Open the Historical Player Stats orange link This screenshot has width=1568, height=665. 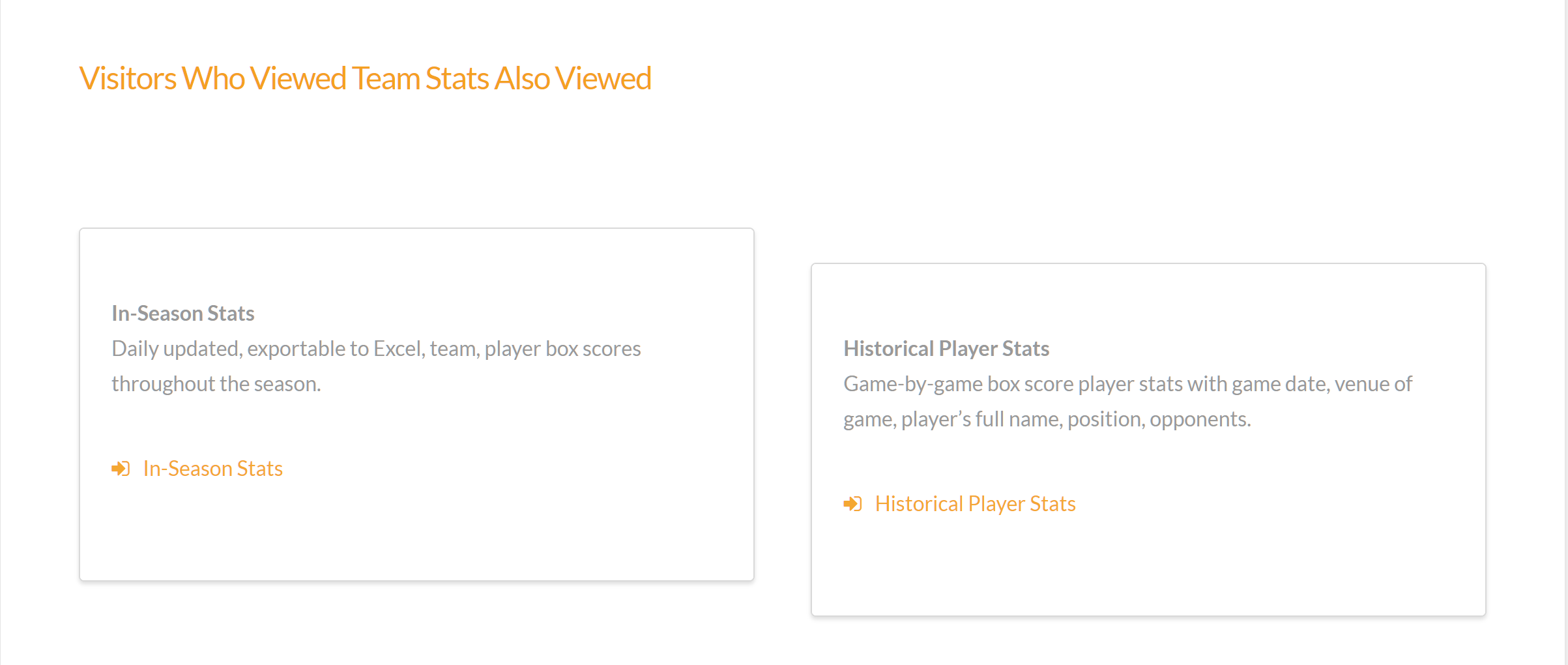point(975,504)
